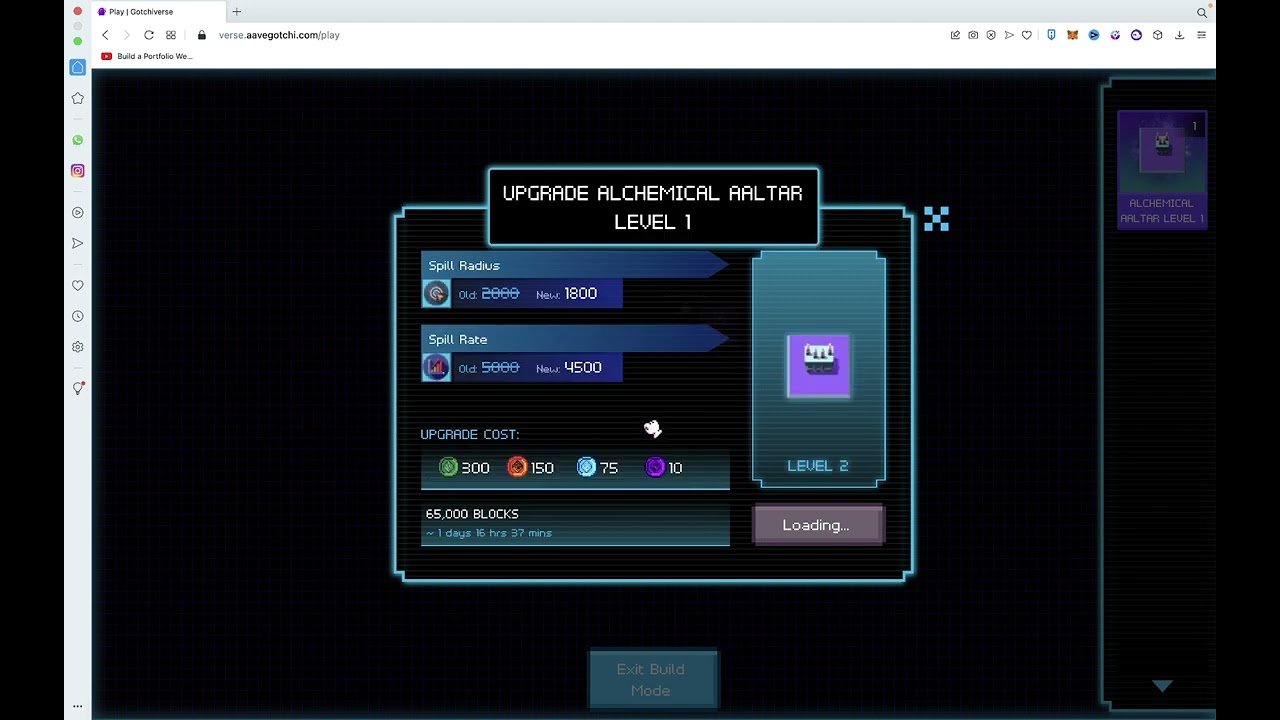This screenshot has height=720, width=1280.
Task: Open the blue Ronin wallet extension
Action: [x=1051, y=35]
